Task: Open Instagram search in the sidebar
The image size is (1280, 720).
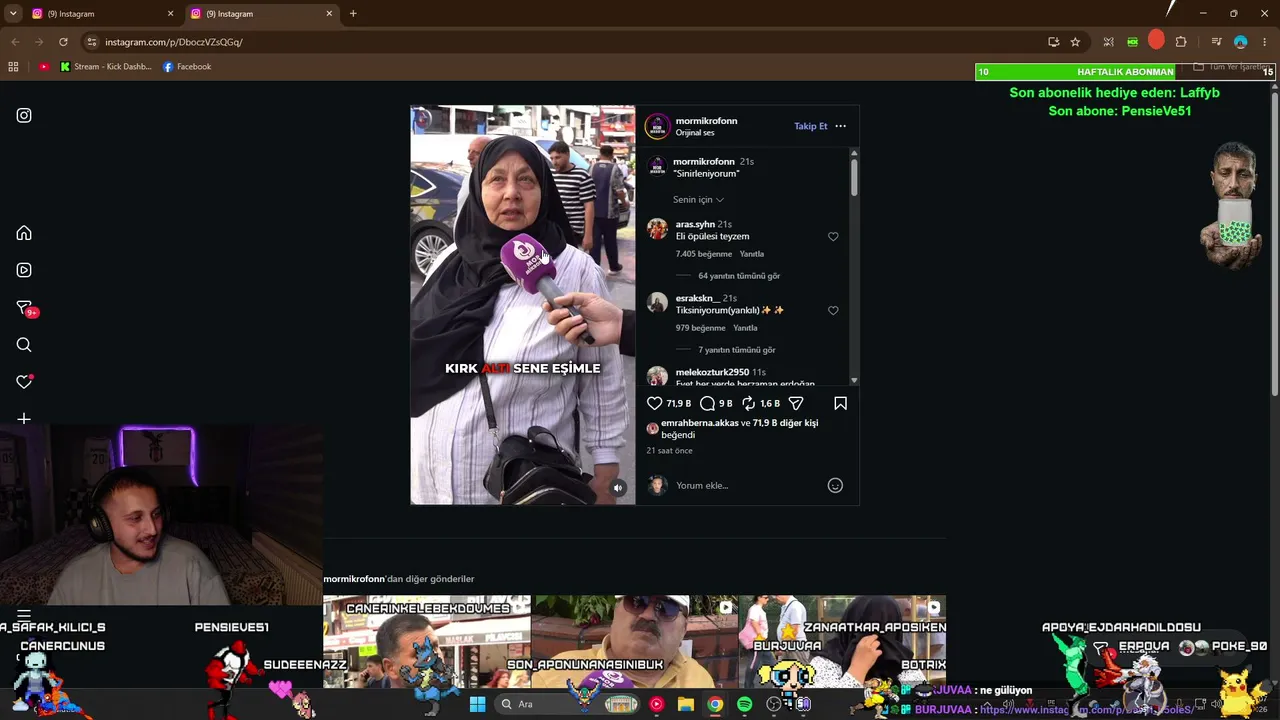Action: coord(24,345)
